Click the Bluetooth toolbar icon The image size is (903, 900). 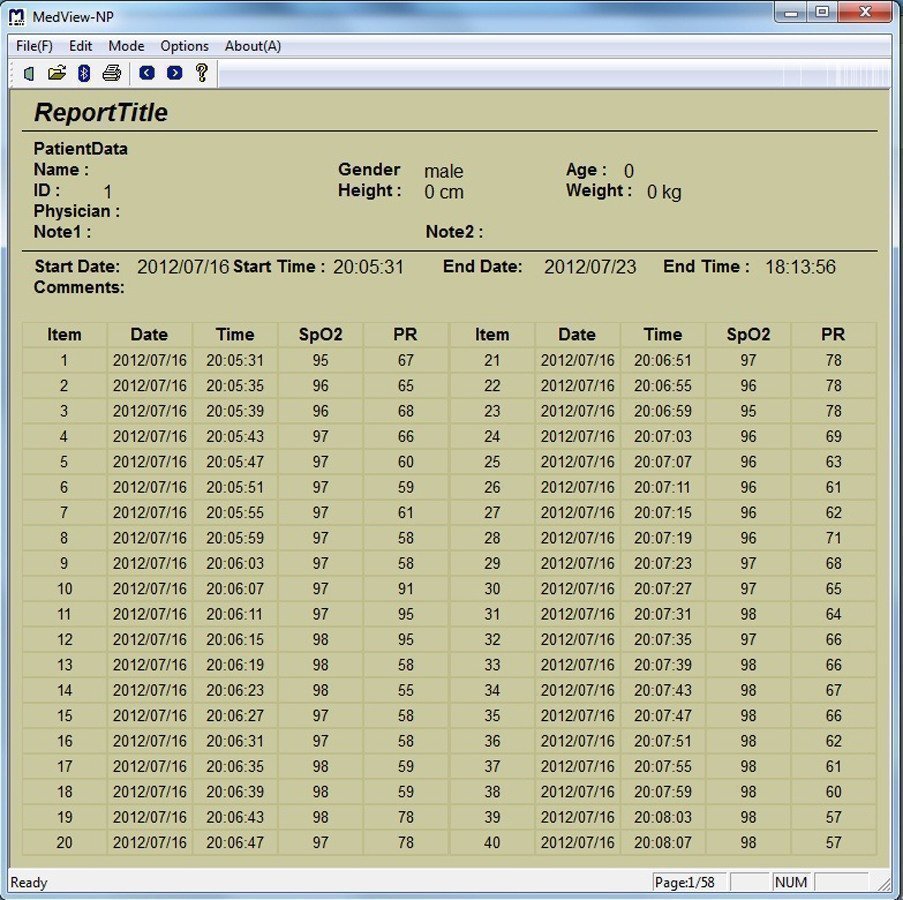(85, 73)
